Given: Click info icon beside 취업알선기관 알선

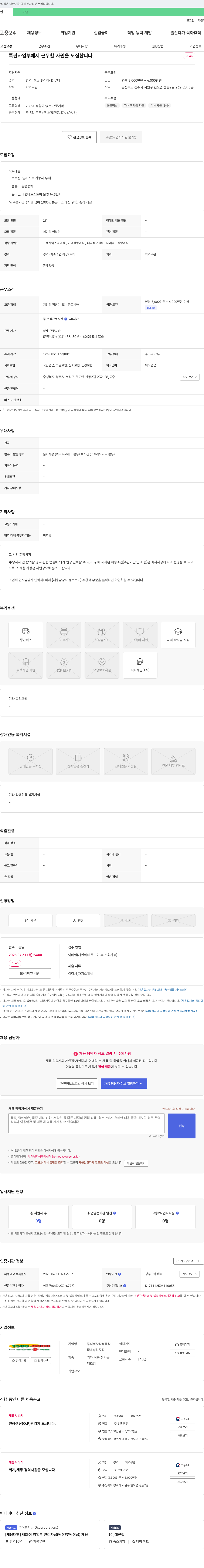Looking at the screenshot, I should coord(115,1213).
